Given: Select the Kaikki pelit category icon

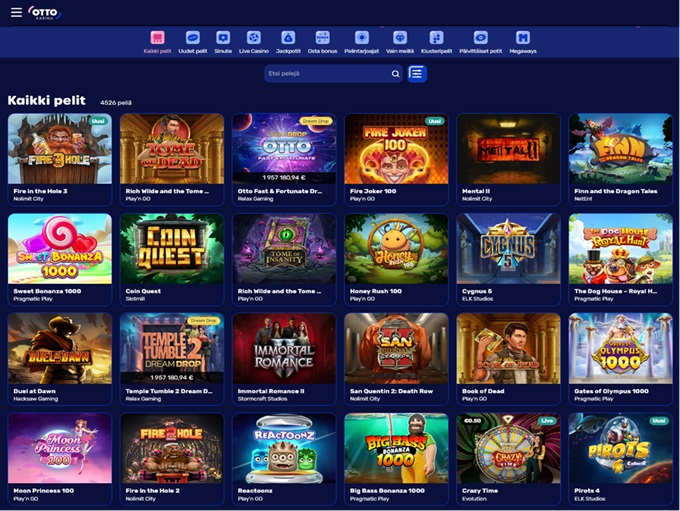Looking at the screenshot, I should click(157, 38).
